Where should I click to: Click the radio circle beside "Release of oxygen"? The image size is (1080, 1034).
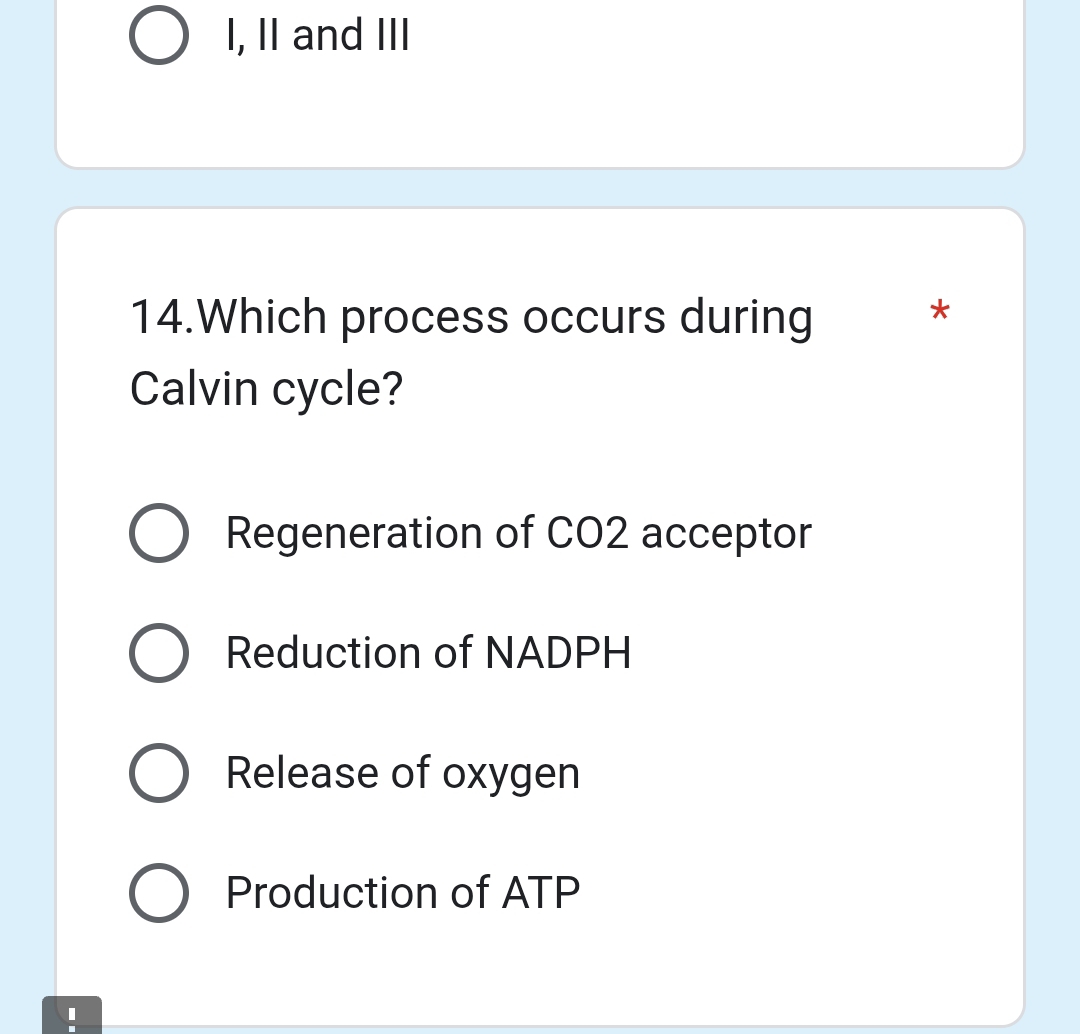(158, 772)
